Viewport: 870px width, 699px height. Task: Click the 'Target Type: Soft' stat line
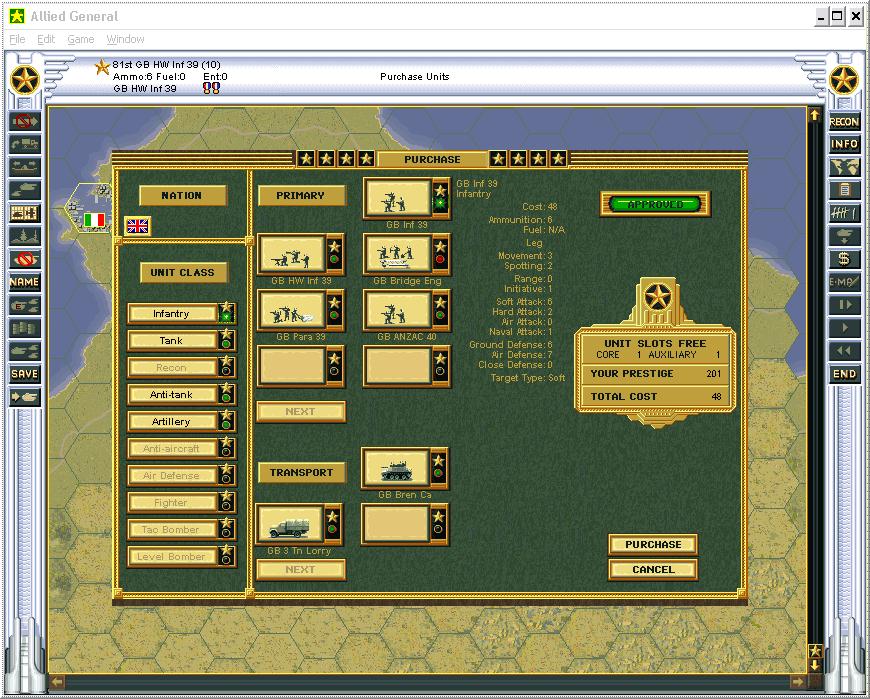coord(528,378)
